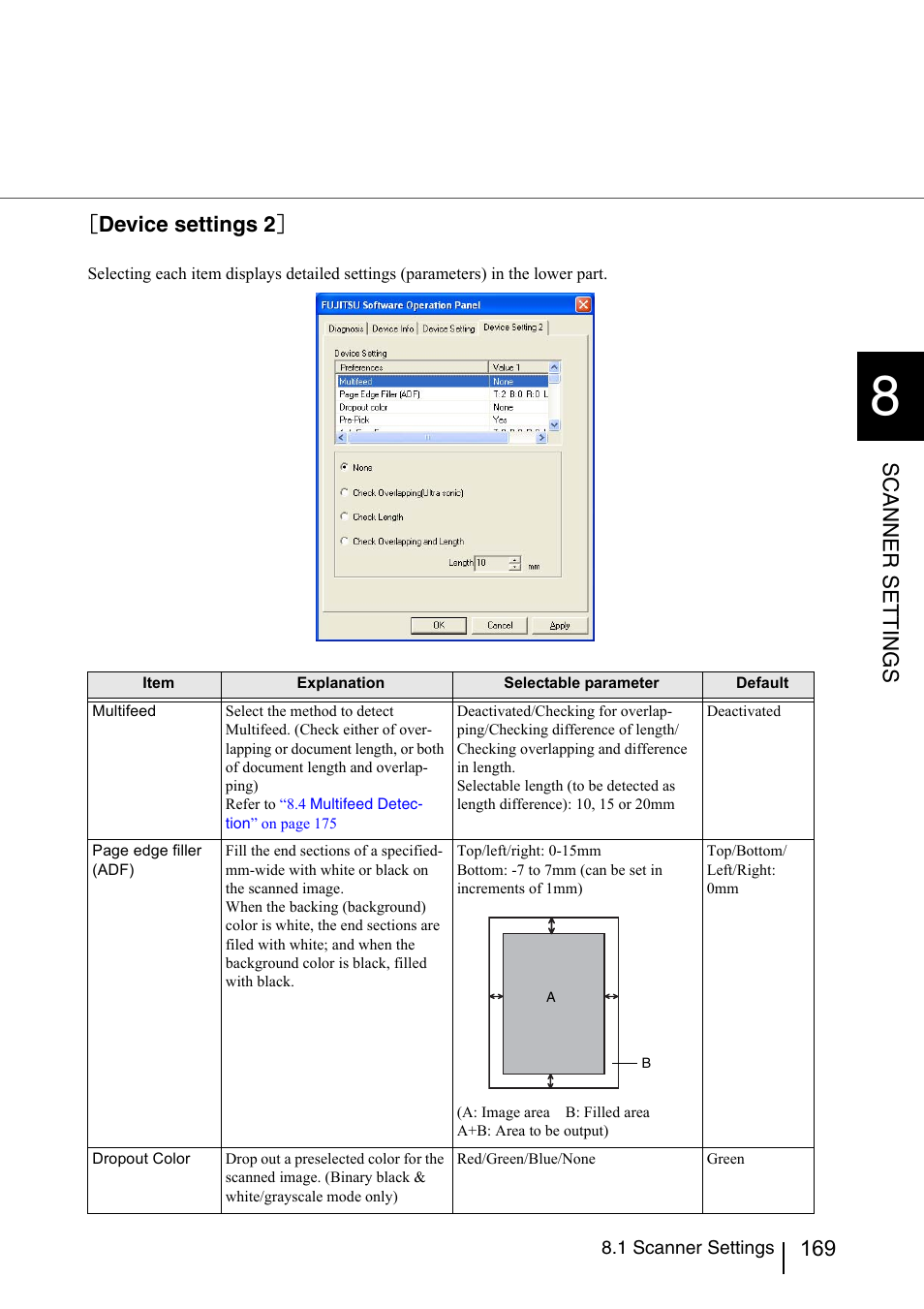The width and height of the screenshot is (924, 1309).
Task: Select the Device Setting 2 tab
Action: coord(513,327)
